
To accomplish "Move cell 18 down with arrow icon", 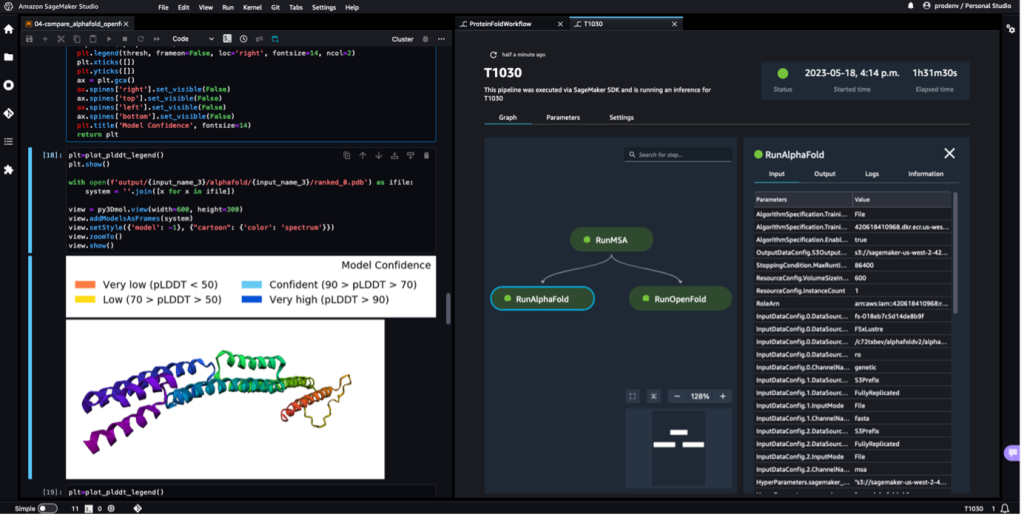I will click(379, 155).
